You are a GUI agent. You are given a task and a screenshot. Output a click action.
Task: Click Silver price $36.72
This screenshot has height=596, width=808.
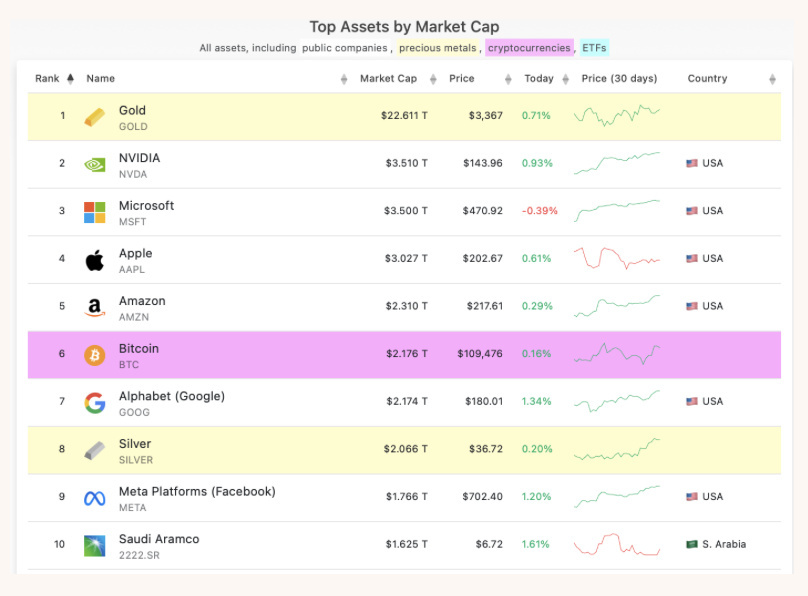pyautogui.click(x=485, y=449)
